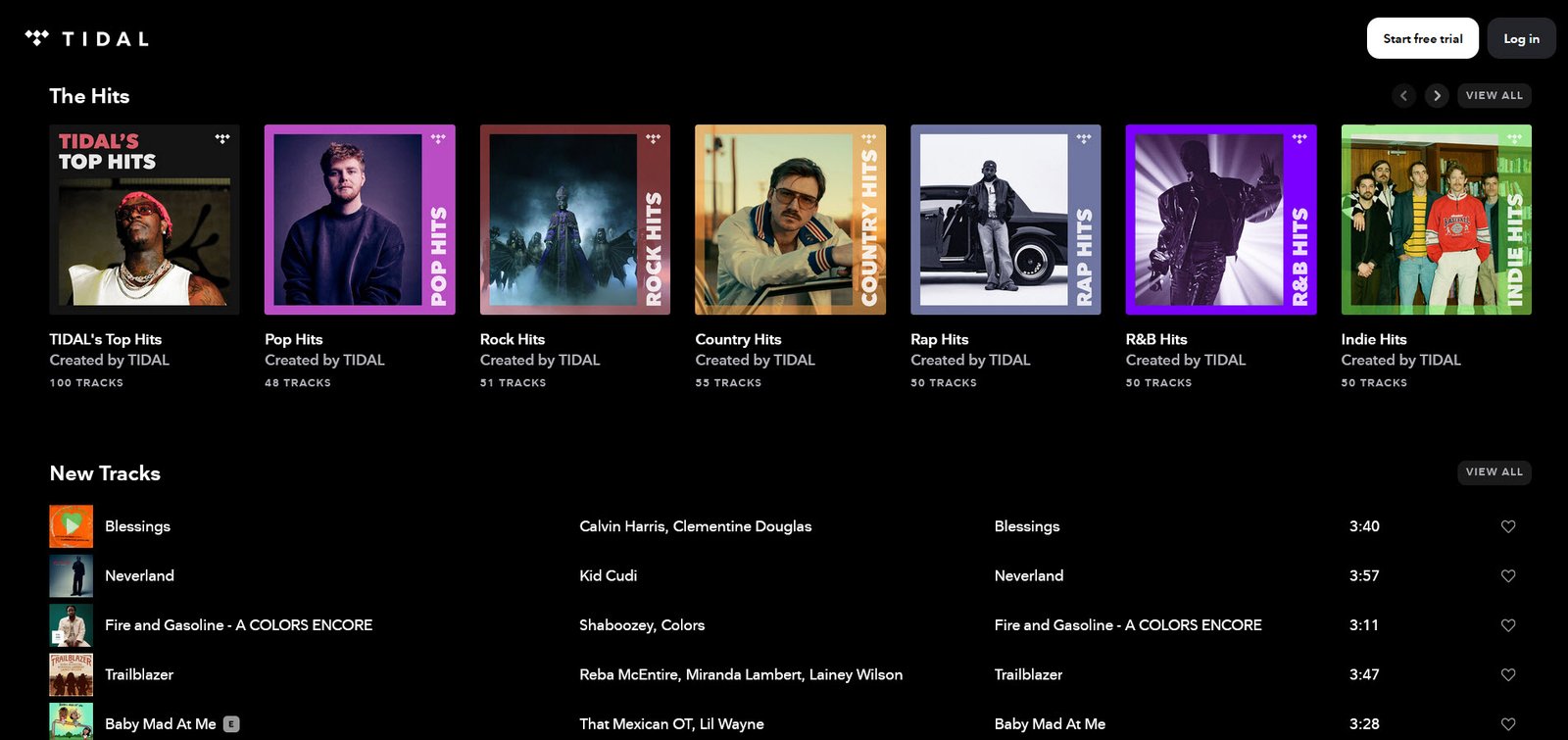Open the R&B Hits playlist cover
This screenshot has width=1568, height=740.
pos(1221,220)
